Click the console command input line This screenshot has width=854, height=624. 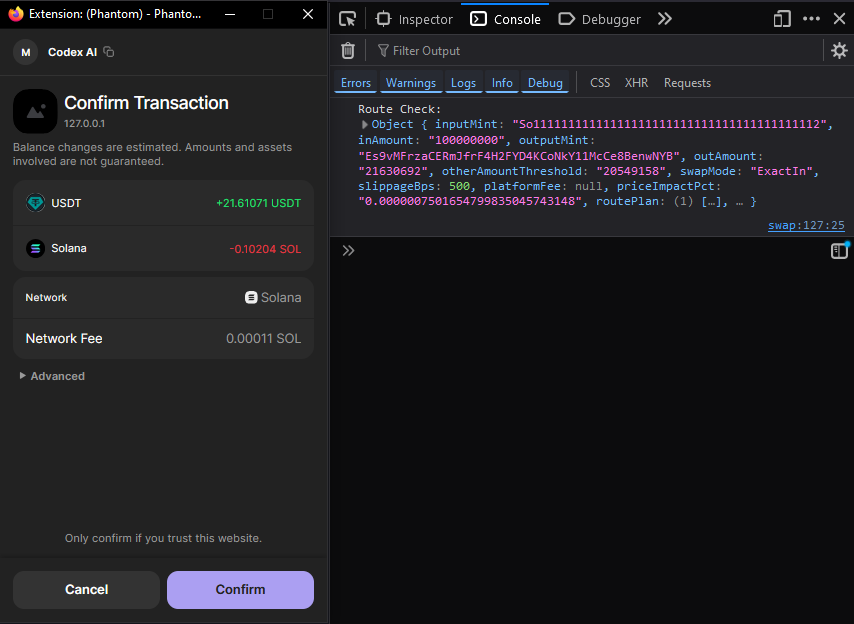[x=591, y=250]
